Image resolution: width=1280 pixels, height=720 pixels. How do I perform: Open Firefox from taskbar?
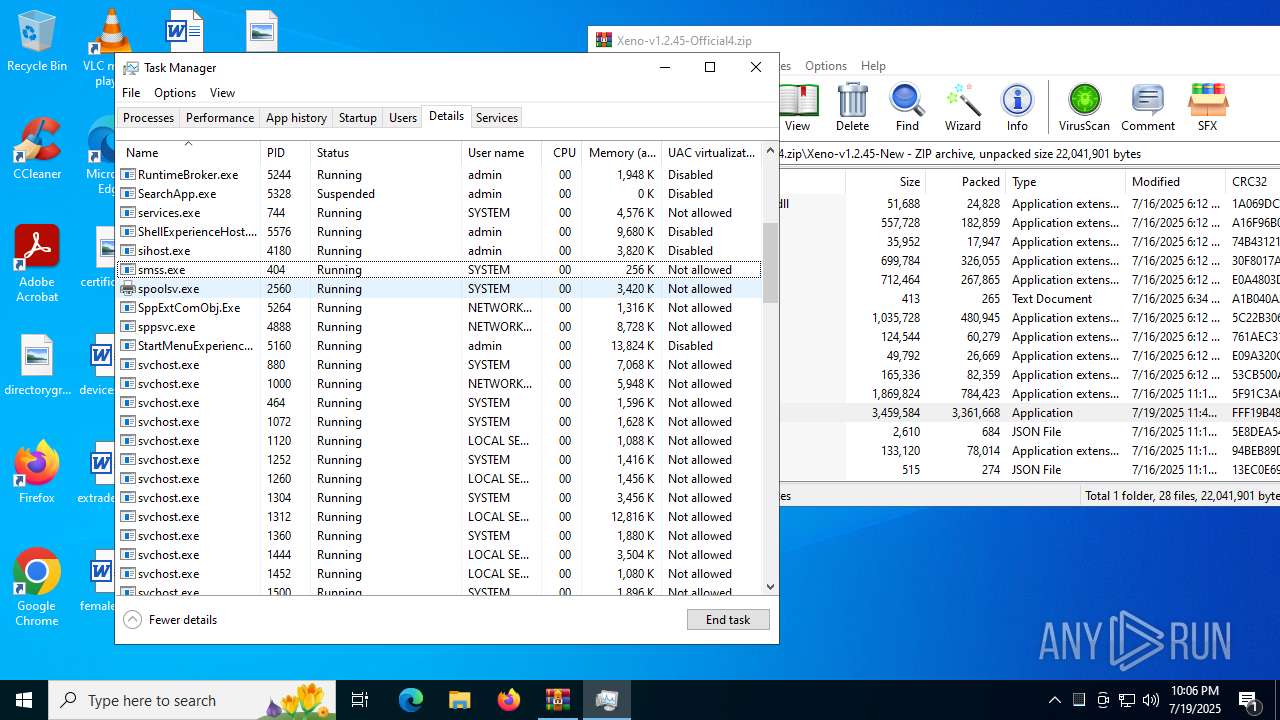click(508, 700)
